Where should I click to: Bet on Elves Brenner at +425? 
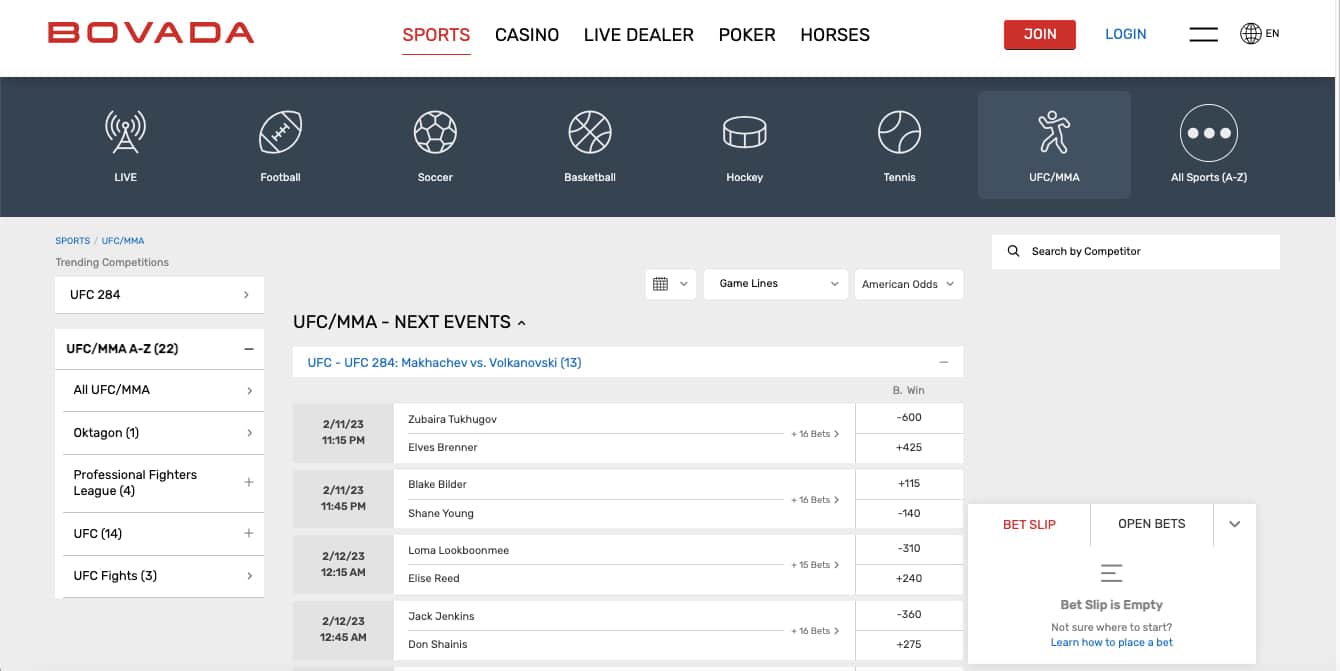[x=910, y=448]
